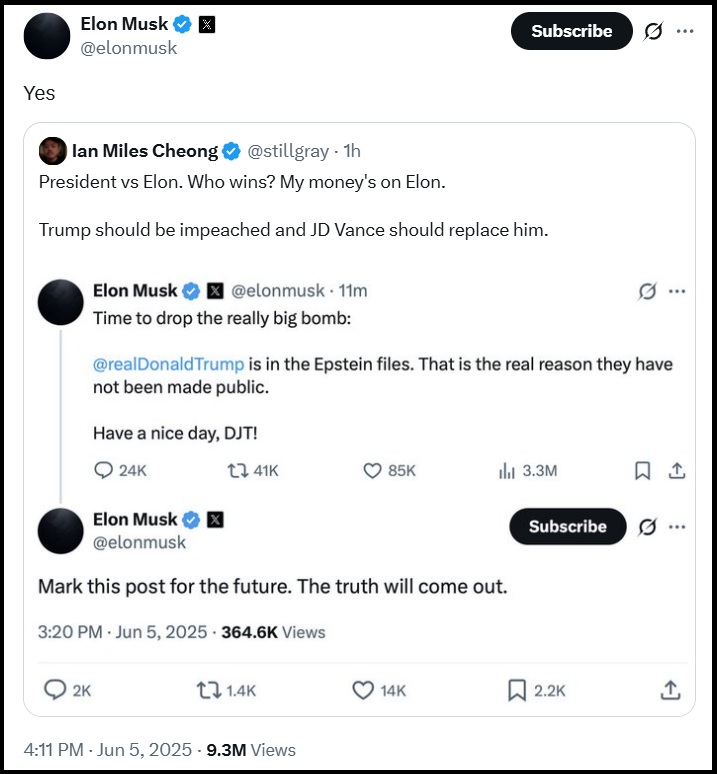The height and width of the screenshot is (774, 717).
Task: Click the Subscribe button in quoted post
Action: coord(567,526)
